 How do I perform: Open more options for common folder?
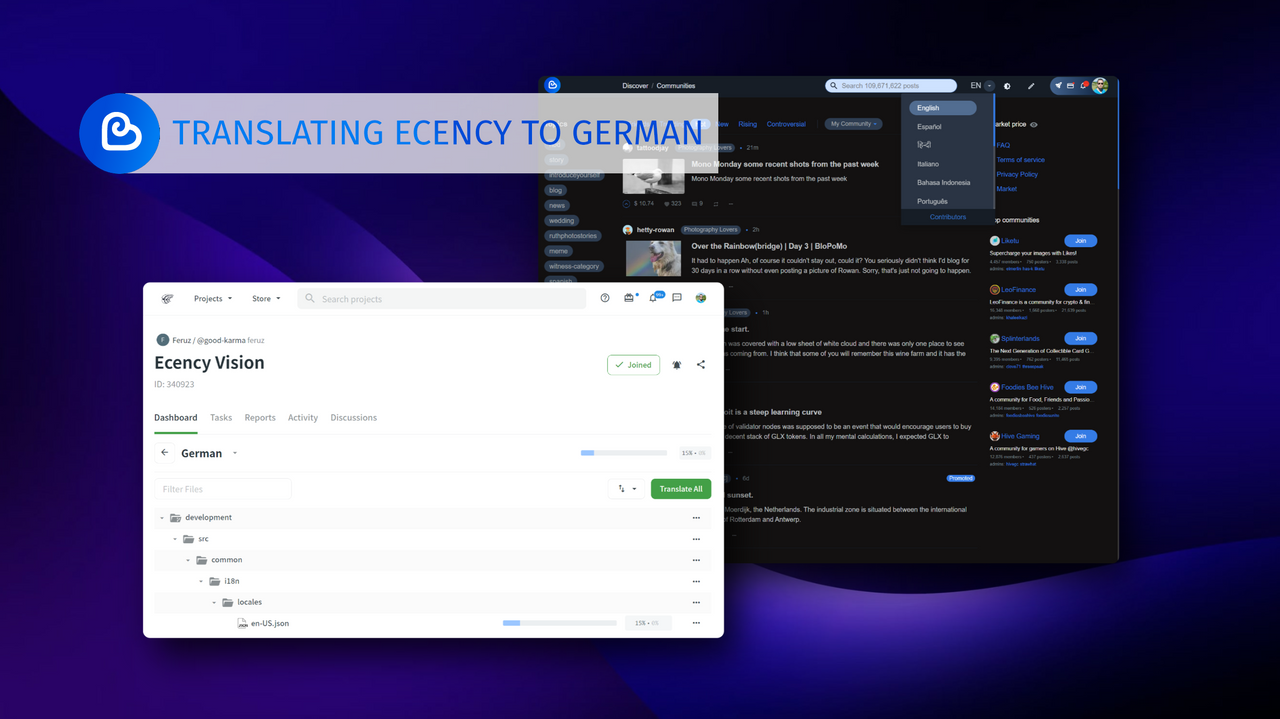coord(696,560)
